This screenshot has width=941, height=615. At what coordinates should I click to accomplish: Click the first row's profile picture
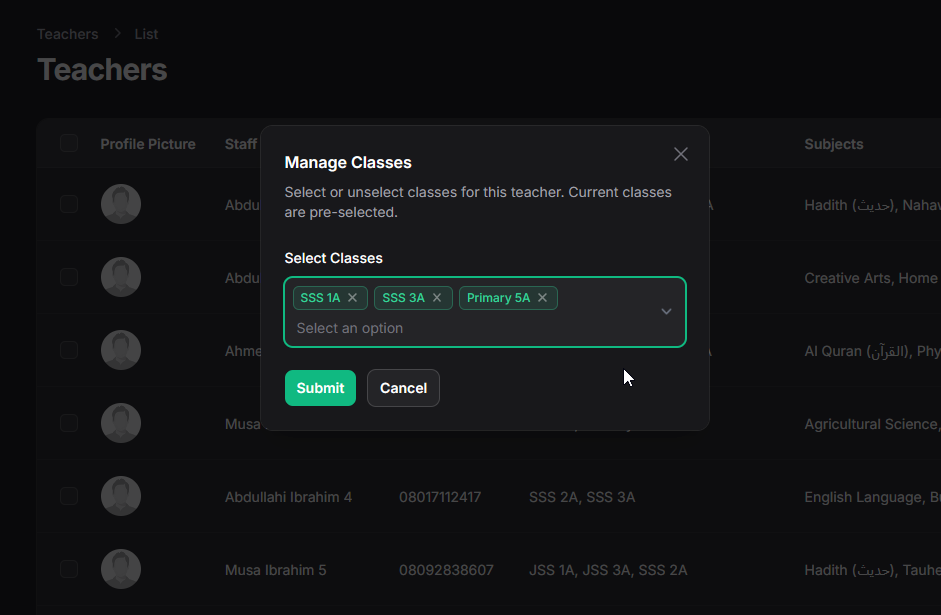pyautogui.click(x=121, y=204)
